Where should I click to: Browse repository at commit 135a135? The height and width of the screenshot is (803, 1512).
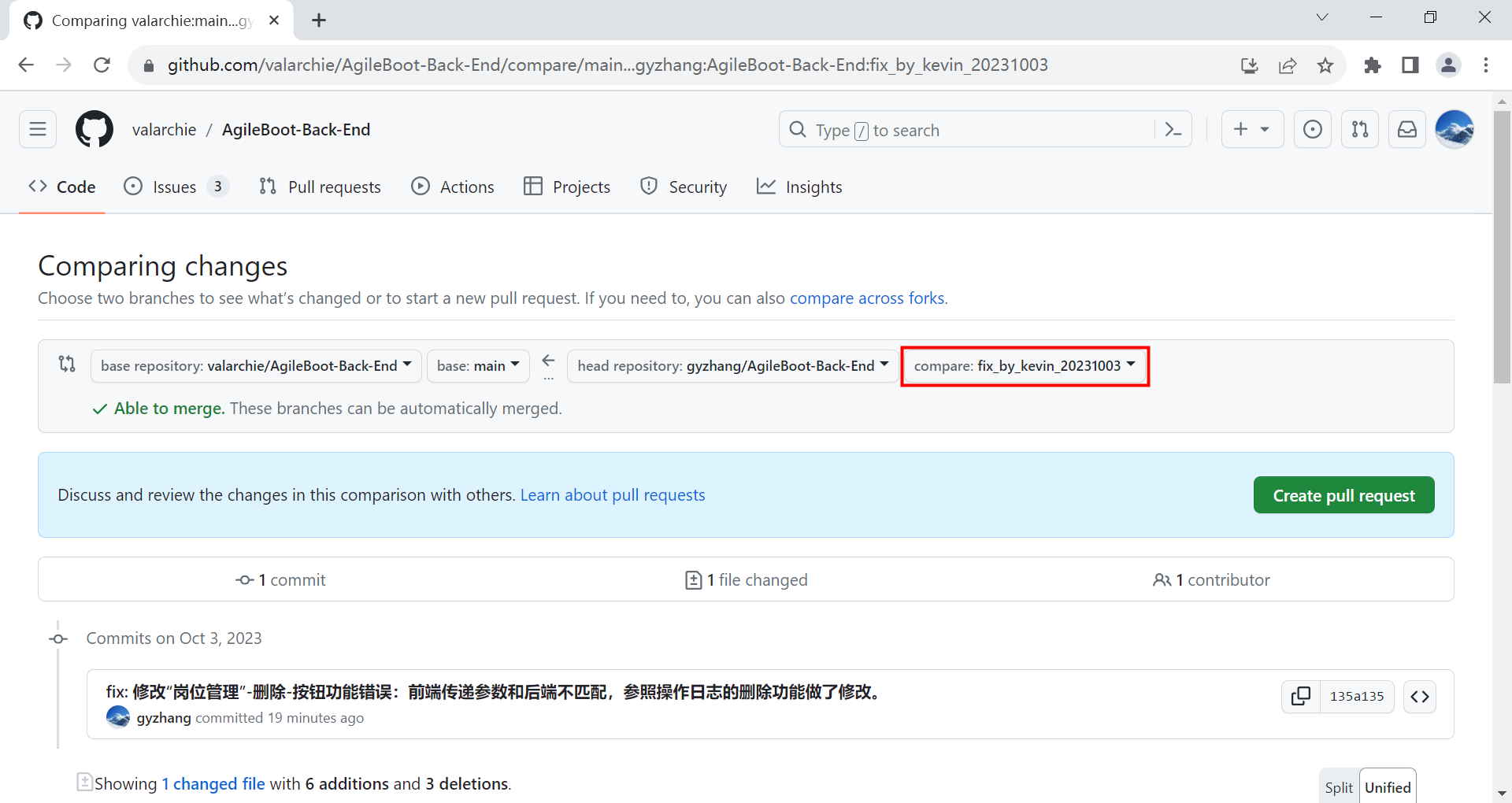pos(1420,696)
